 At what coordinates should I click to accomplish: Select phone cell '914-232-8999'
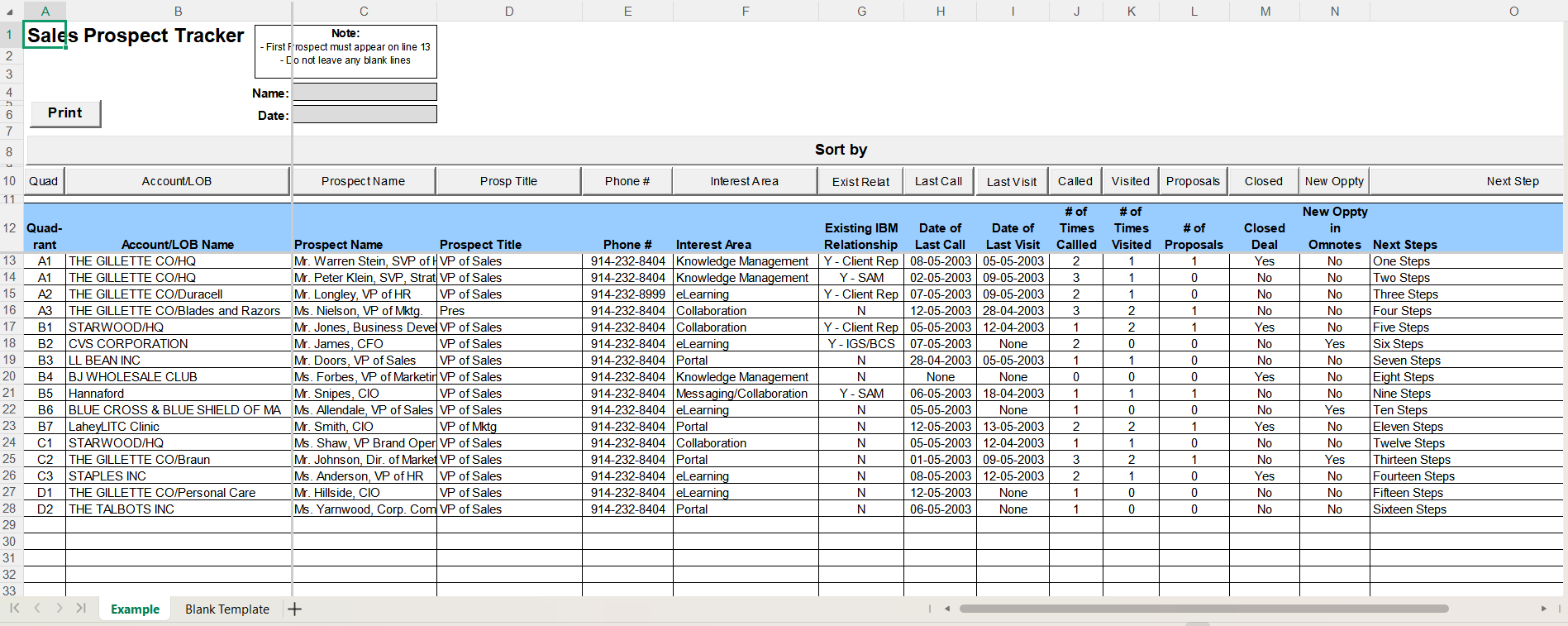[x=627, y=294]
